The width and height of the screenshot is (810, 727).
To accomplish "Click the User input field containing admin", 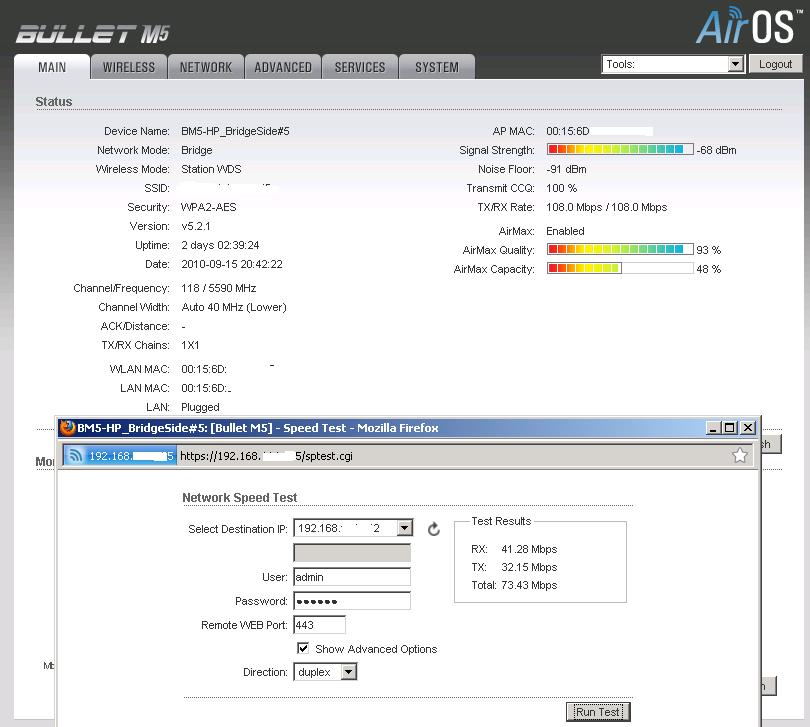I will 352,577.
